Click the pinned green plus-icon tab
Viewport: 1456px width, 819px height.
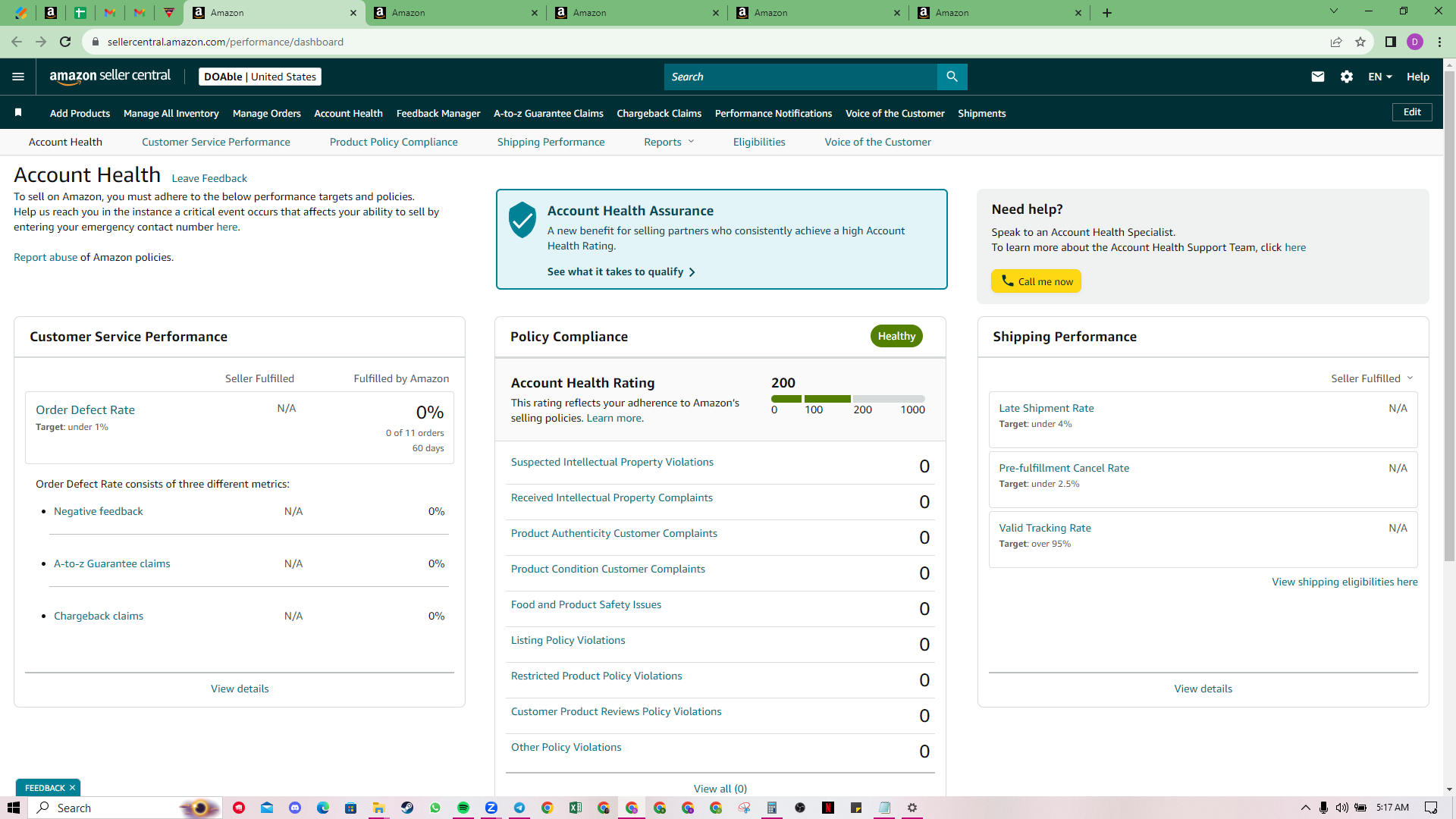point(80,13)
